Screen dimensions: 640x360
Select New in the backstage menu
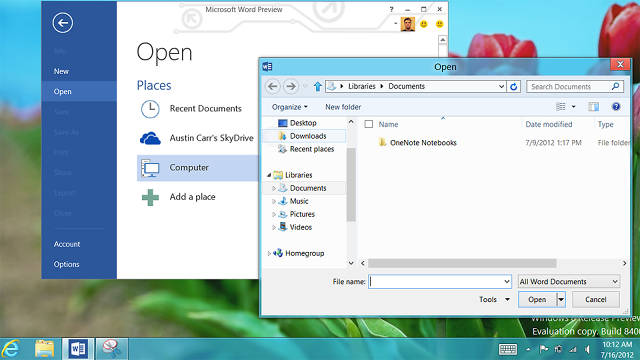pos(79,71)
